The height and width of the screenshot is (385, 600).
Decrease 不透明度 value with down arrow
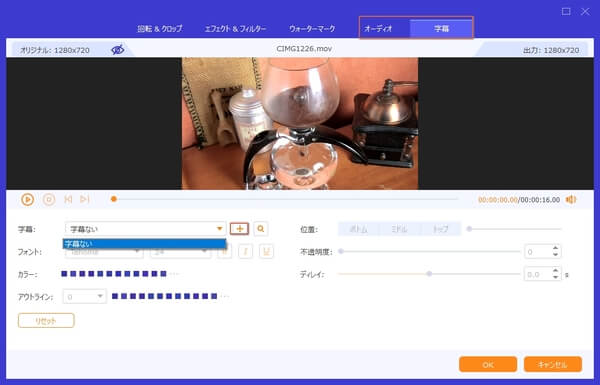pyautogui.click(x=555, y=255)
